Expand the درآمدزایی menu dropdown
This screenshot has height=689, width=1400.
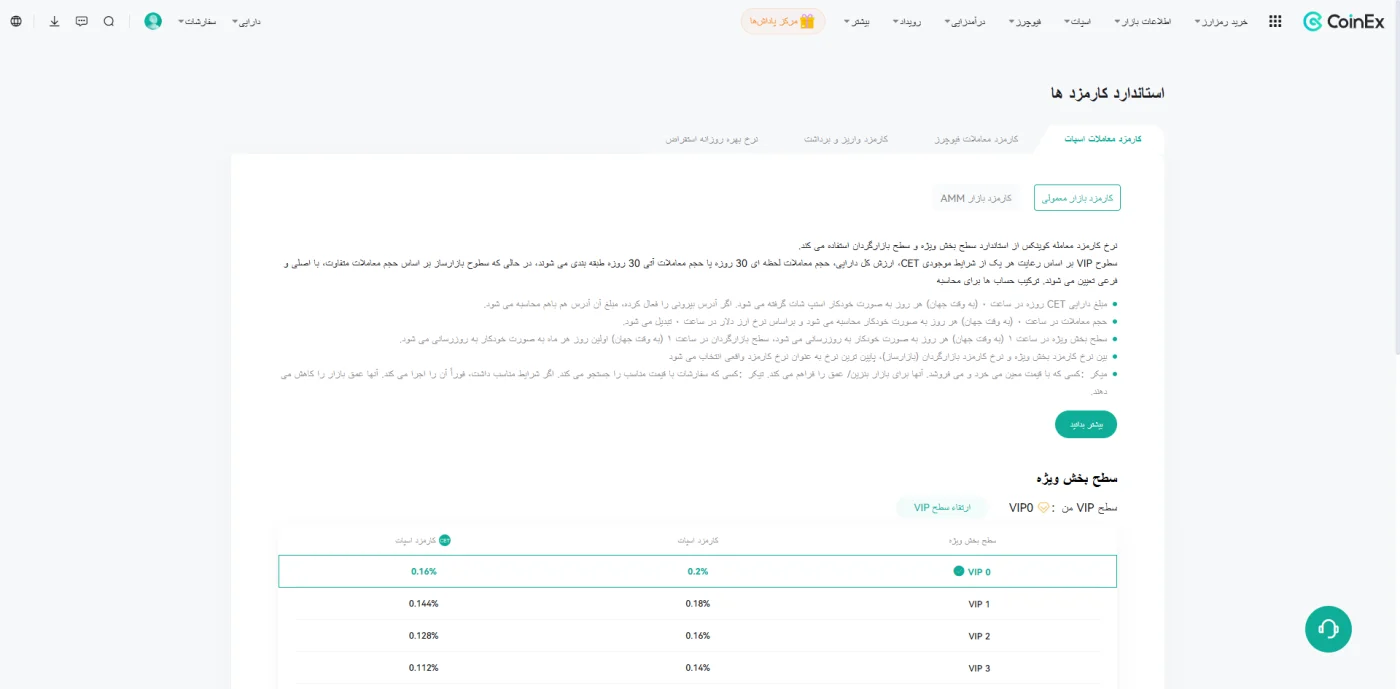click(964, 21)
